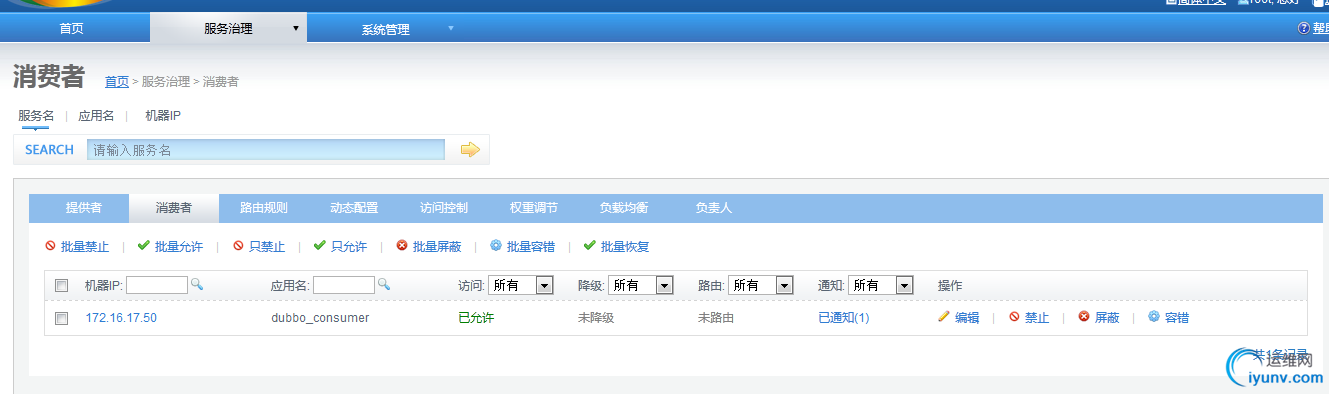Select 应用名 search type
This screenshot has height=394, width=1329.
tap(96, 116)
